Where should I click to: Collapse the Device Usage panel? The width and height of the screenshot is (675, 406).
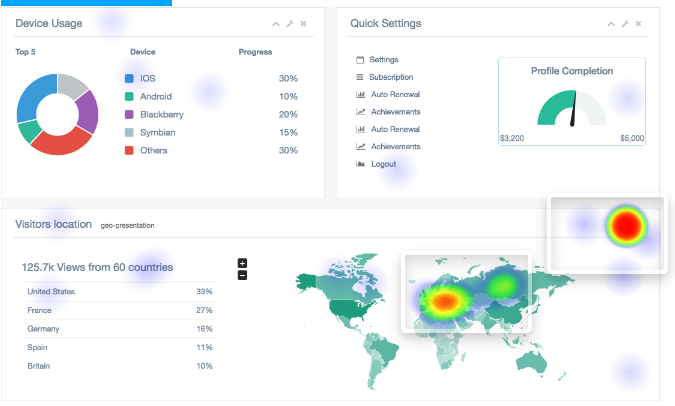276,24
